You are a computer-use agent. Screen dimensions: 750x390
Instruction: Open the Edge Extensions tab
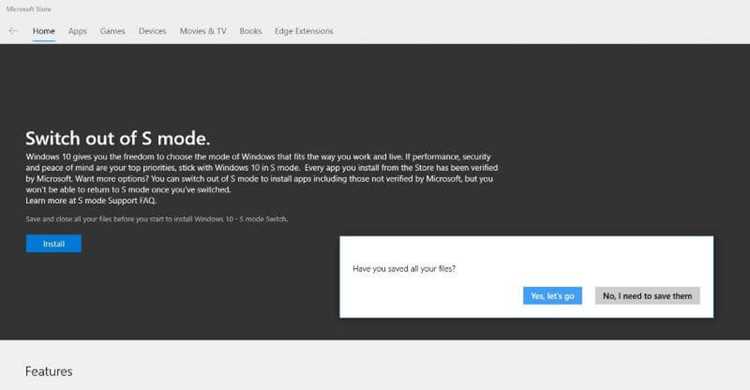tap(304, 31)
